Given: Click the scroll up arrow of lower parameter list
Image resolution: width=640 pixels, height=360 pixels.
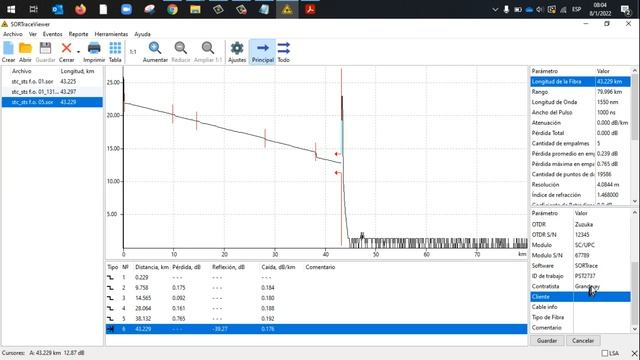Looking at the screenshot, I should [x=635, y=213].
